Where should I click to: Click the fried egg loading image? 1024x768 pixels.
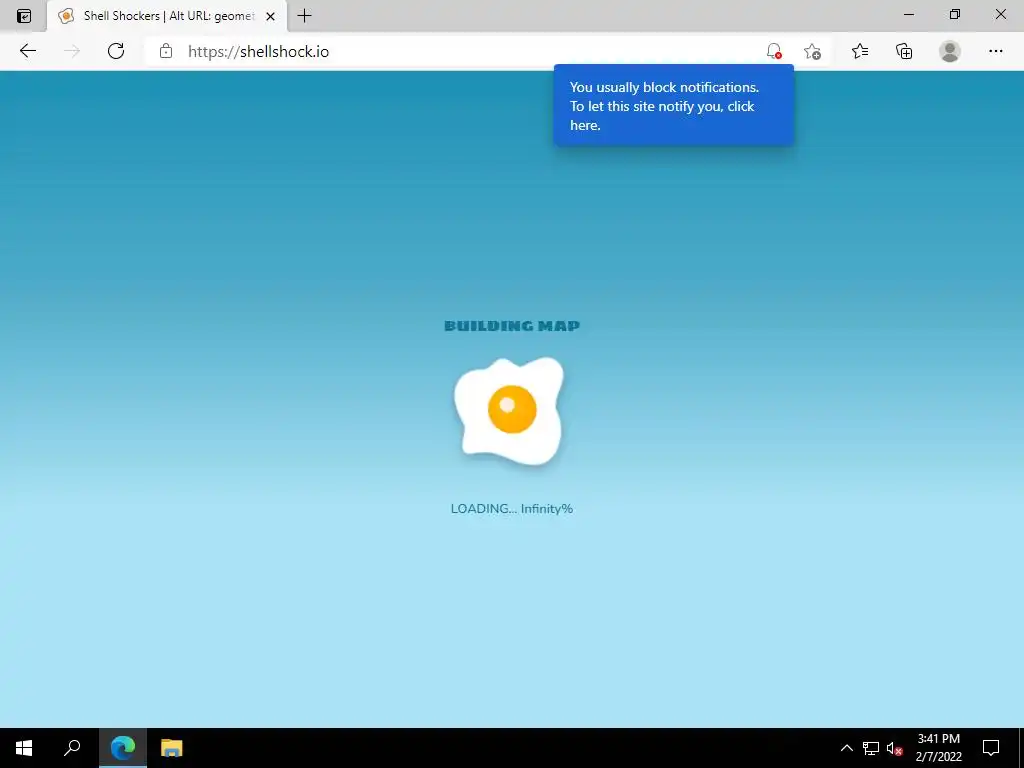pos(509,411)
